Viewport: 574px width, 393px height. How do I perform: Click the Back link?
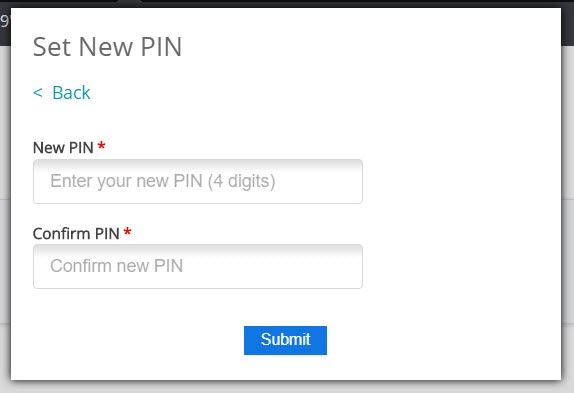coord(62,93)
